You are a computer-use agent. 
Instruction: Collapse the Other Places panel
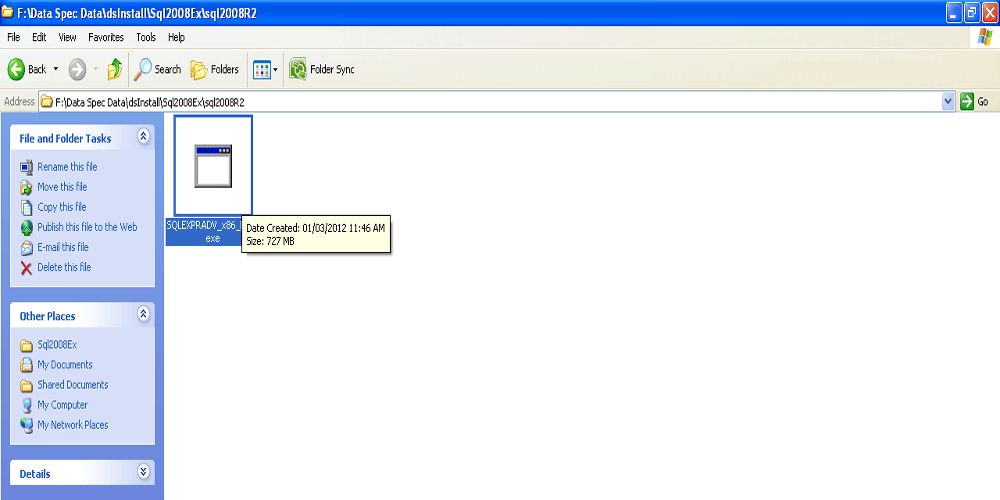click(143, 313)
